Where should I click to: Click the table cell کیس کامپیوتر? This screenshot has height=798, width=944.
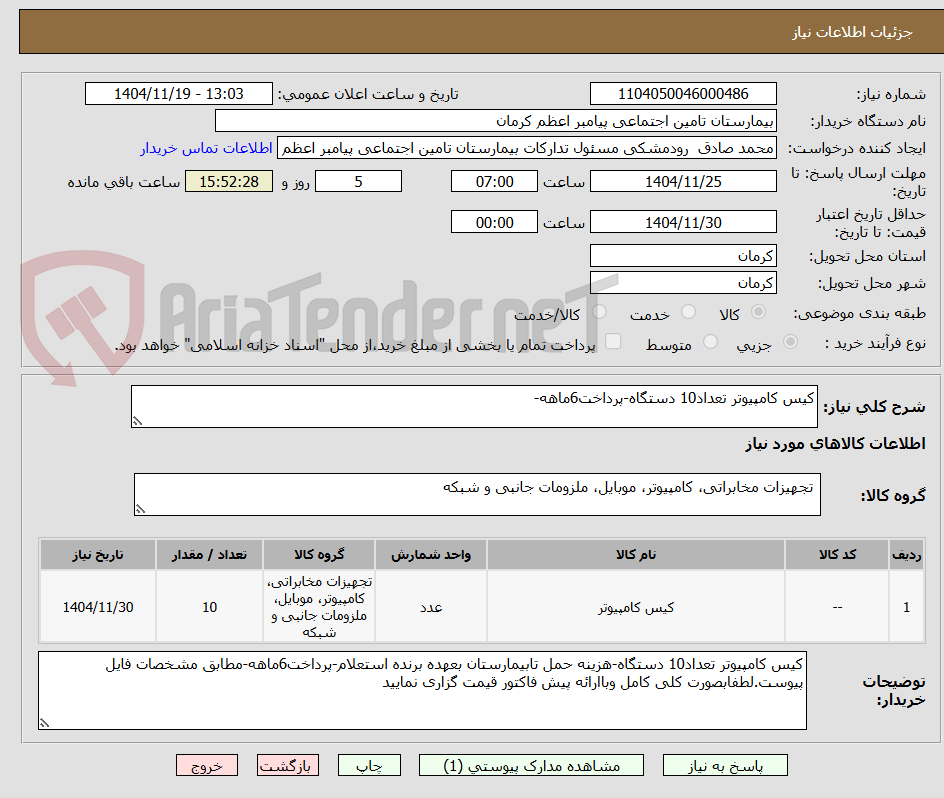coord(636,607)
